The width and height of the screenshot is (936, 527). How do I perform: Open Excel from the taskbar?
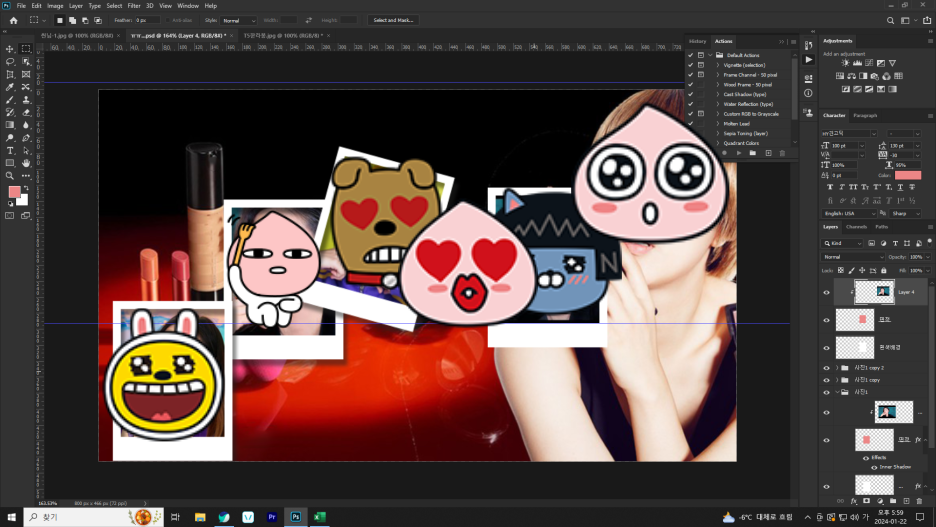(x=320, y=517)
